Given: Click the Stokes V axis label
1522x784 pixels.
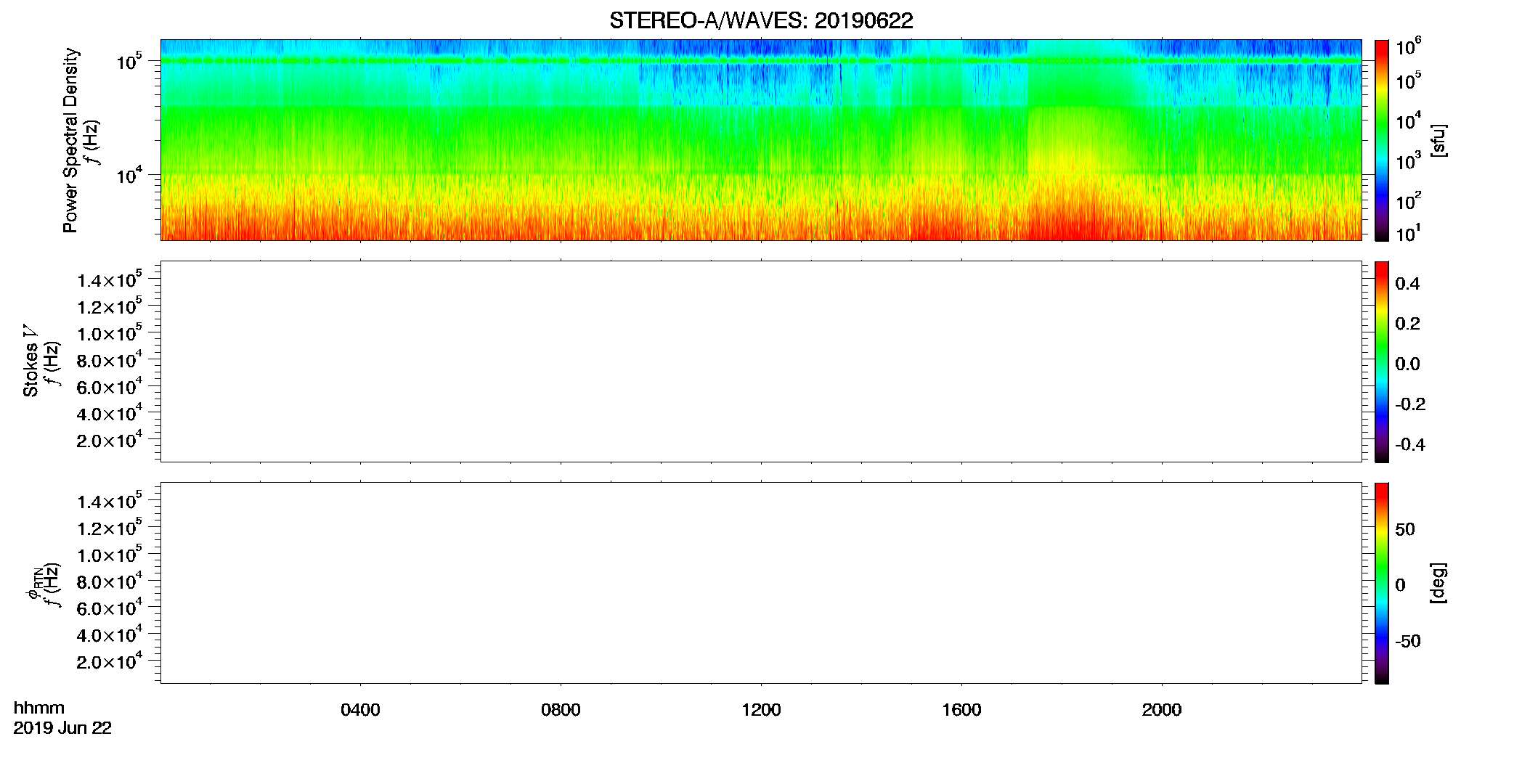Looking at the screenshot, I should pyautogui.click(x=31, y=361).
